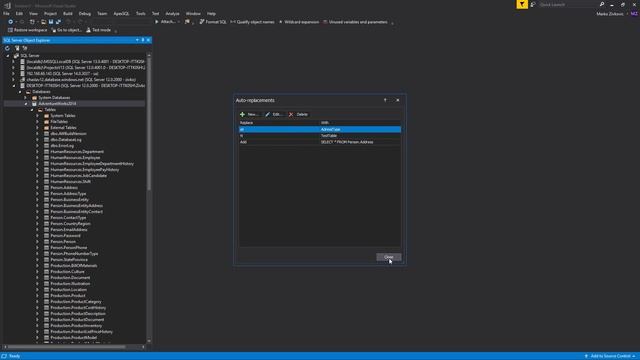The image size is (640, 360).
Task: Select the Person.AddressType table
Action: (x=68, y=193)
